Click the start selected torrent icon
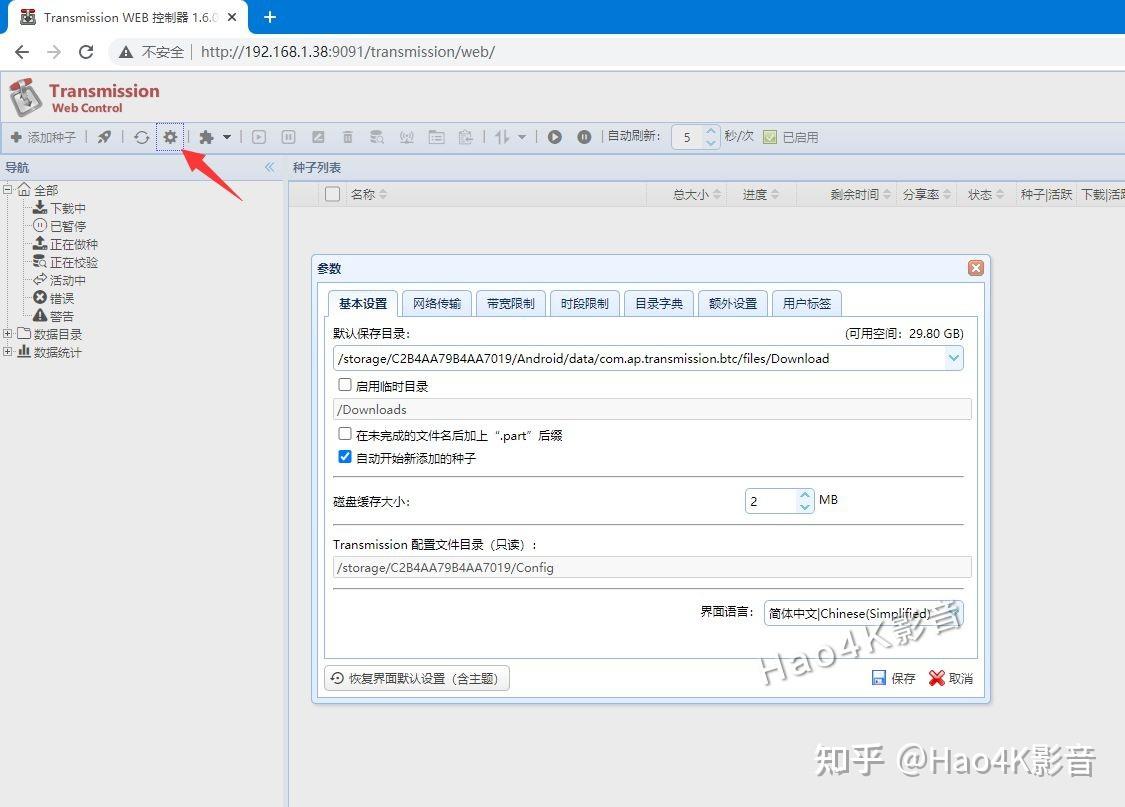This screenshot has height=807, width=1125. 259,136
